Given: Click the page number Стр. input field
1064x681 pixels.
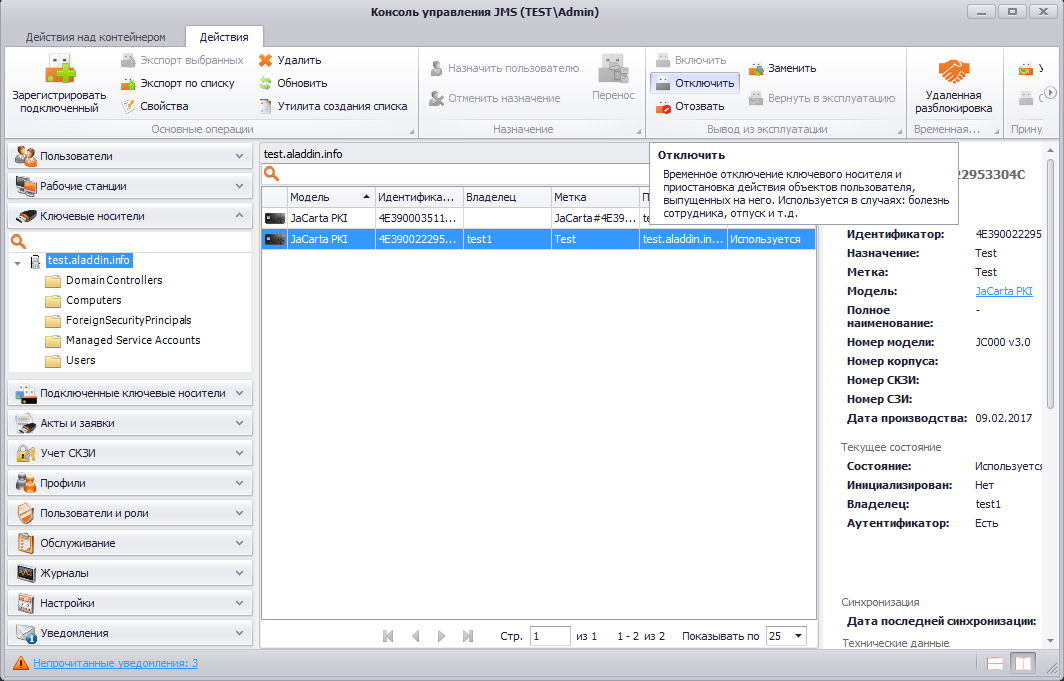Looking at the screenshot, I should [x=550, y=636].
